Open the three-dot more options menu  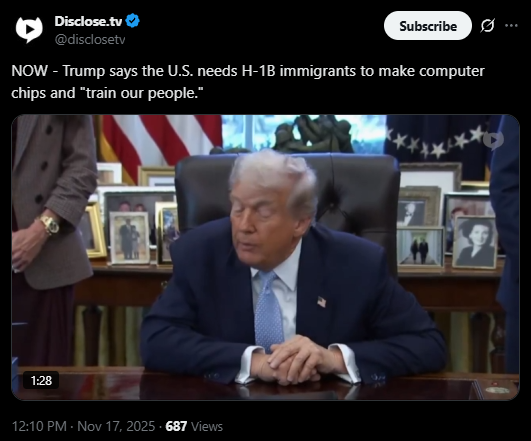click(511, 25)
